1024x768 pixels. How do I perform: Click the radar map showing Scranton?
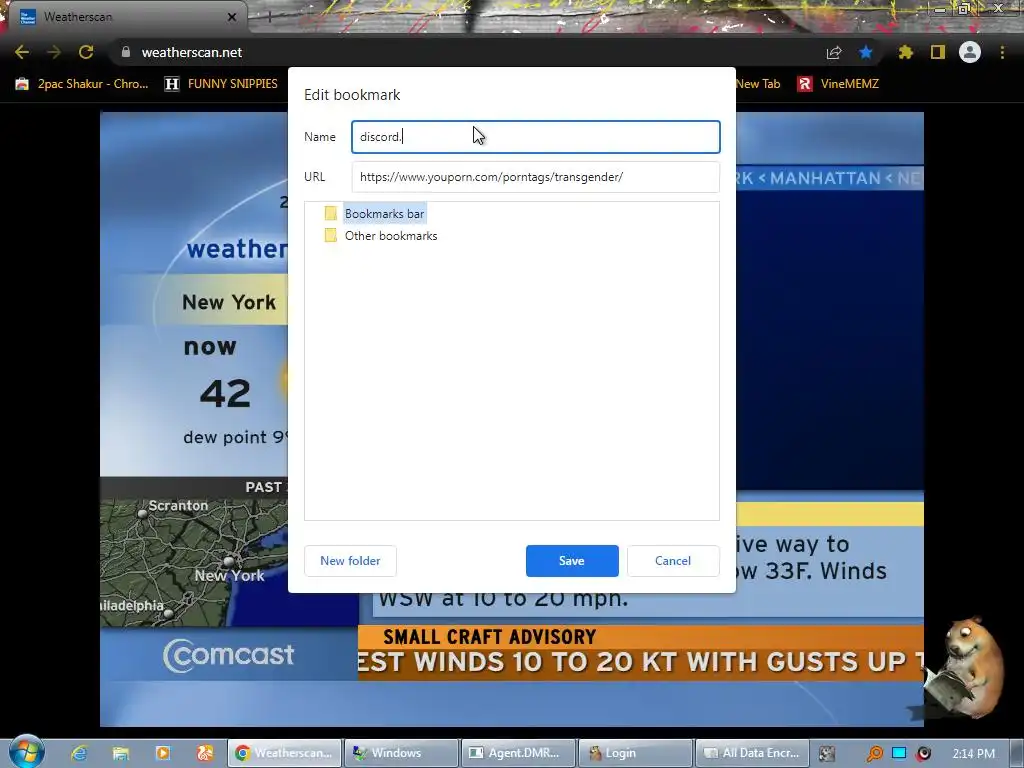pyautogui.click(x=194, y=563)
